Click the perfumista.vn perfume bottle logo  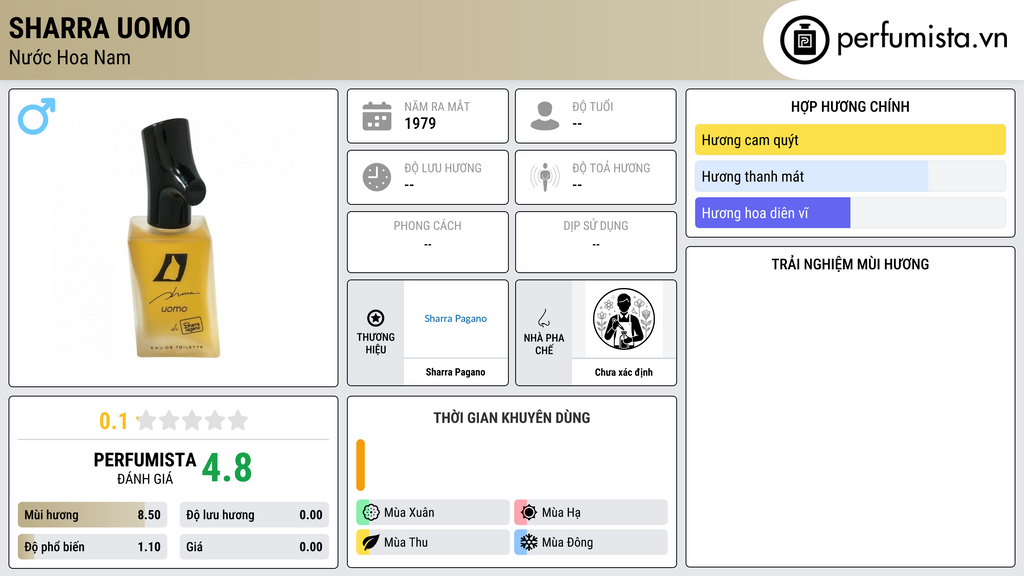tap(805, 40)
